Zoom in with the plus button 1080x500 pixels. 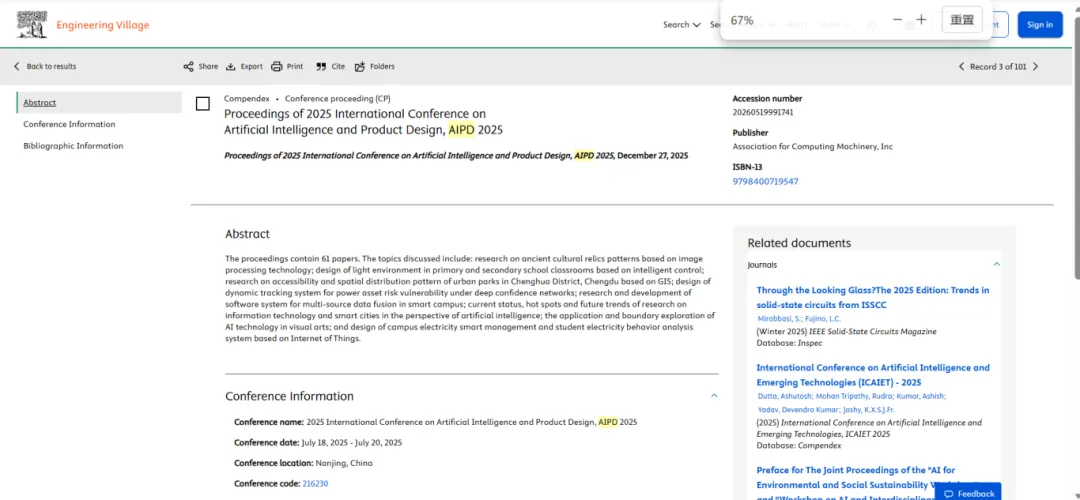coord(921,20)
